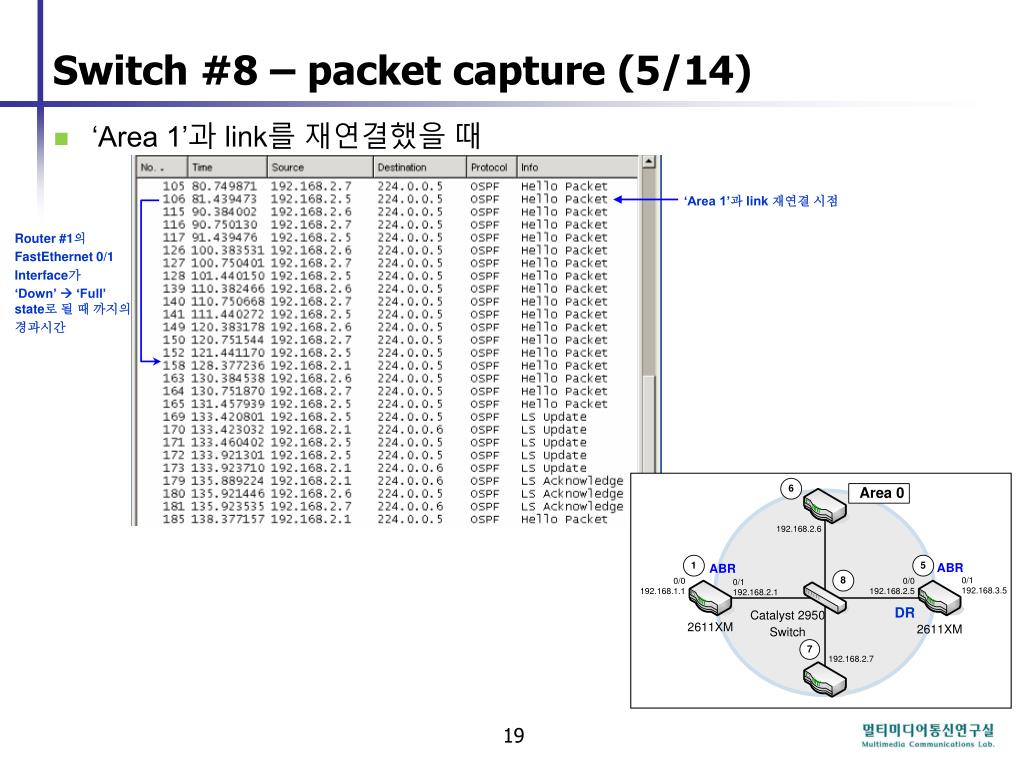The height and width of the screenshot is (768, 1024).
Task: Select packet 126 at time 100.383531
Action: tap(387, 250)
